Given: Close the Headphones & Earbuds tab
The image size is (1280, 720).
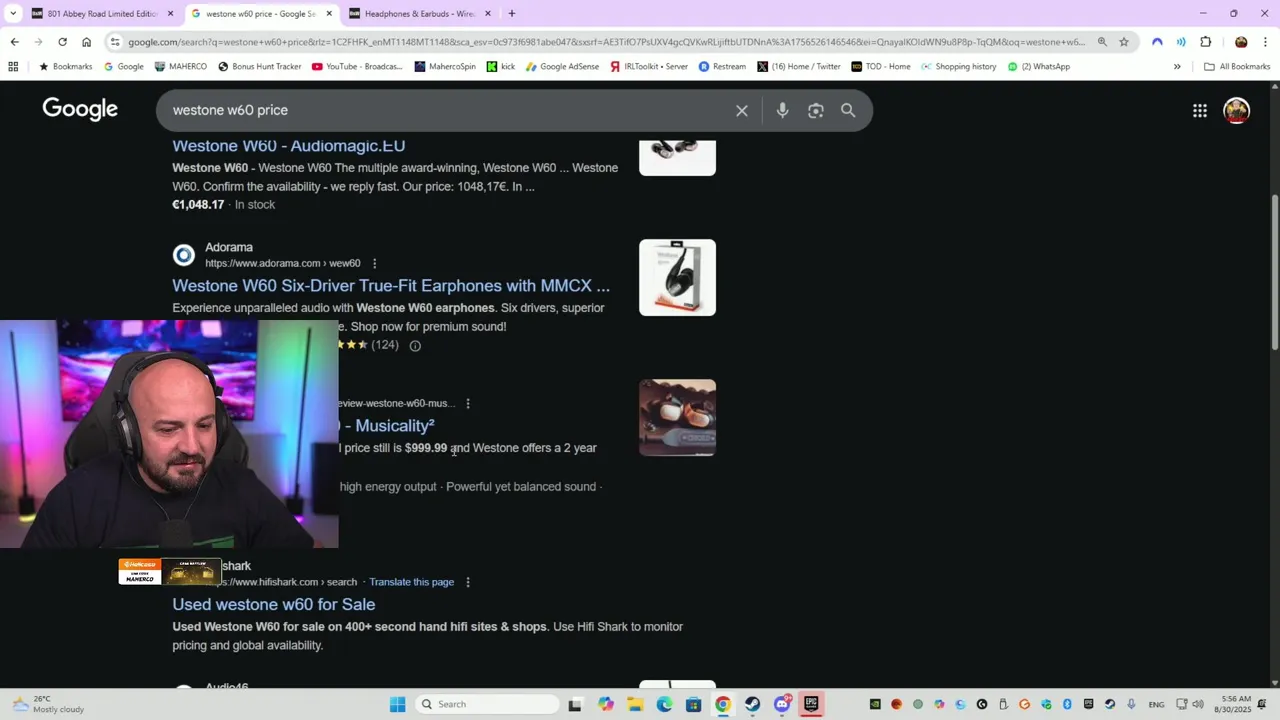Looking at the screenshot, I should [x=487, y=14].
